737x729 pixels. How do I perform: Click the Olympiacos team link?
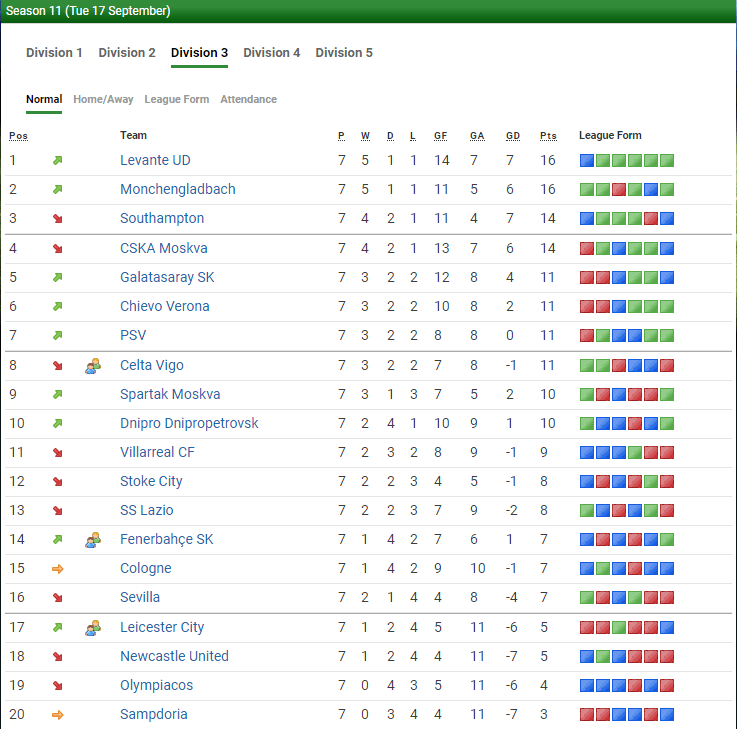[x=157, y=686]
